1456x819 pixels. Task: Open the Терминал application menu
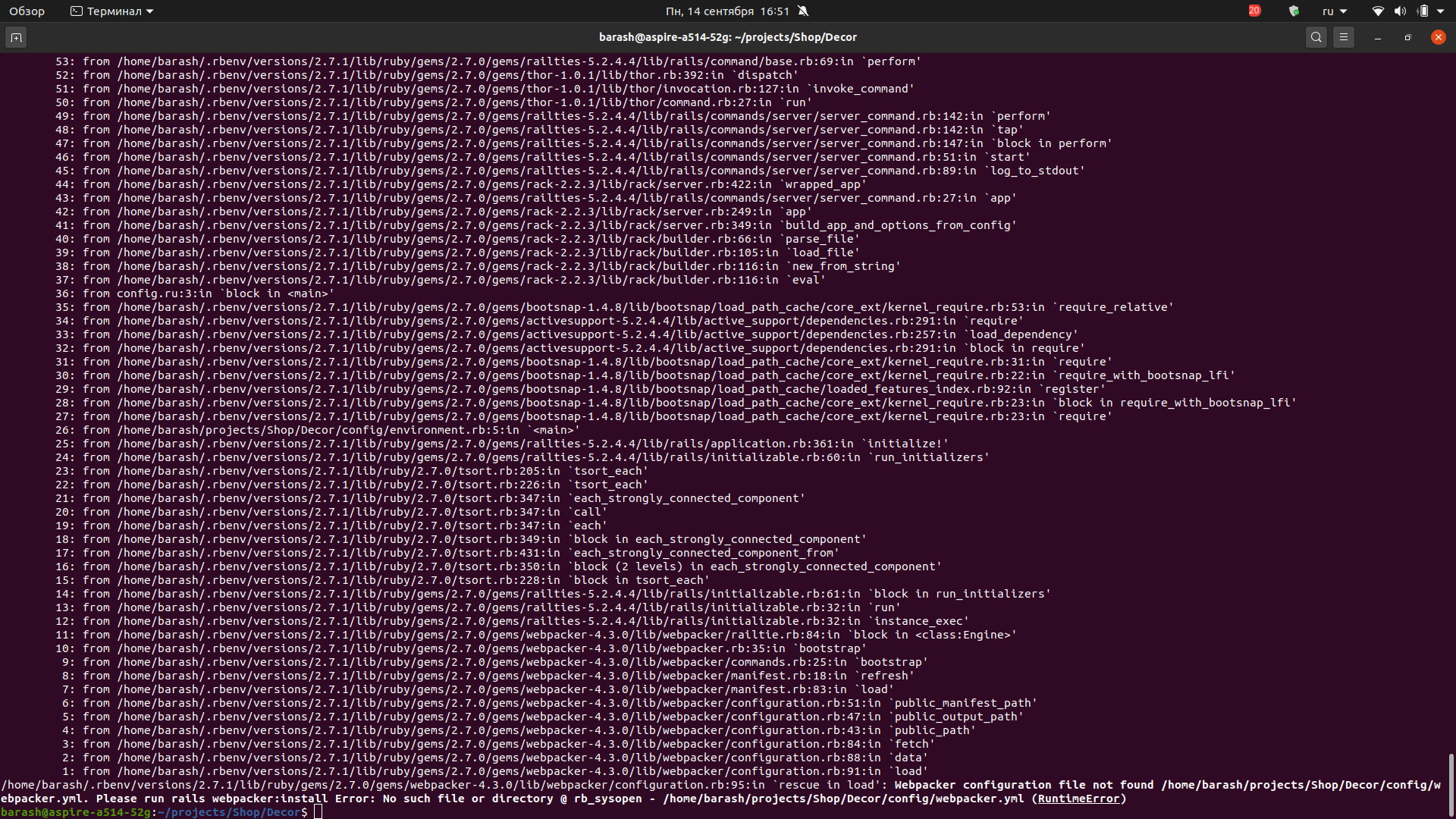tap(112, 11)
